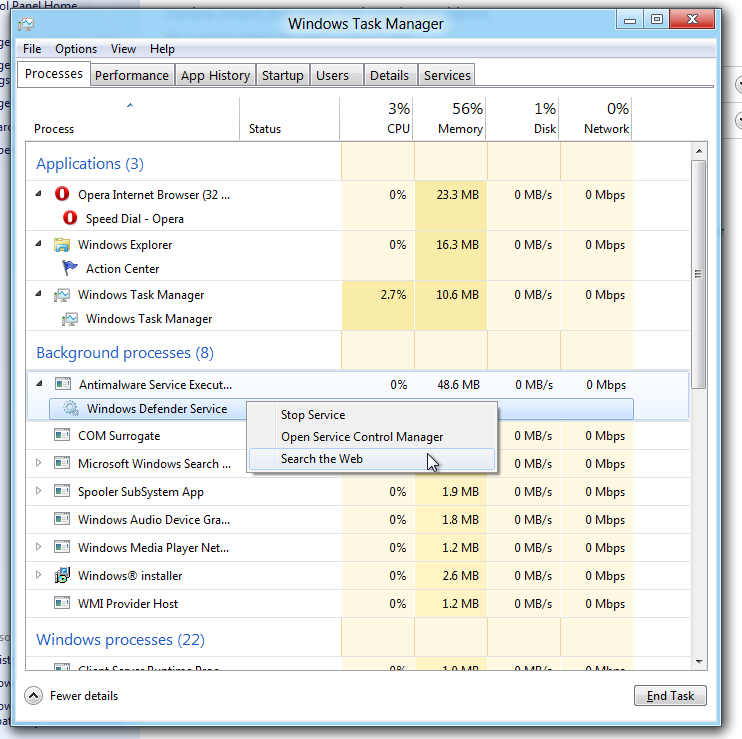The image size is (742, 739).
Task: Collapse the Windows Task Manager group
Action: [39, 293]
